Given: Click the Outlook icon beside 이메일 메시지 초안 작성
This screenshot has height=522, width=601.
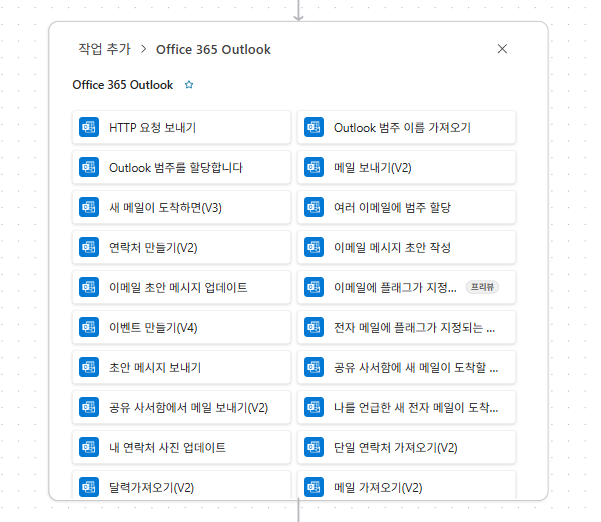Looking at the screenshot, I should (314, 247).
